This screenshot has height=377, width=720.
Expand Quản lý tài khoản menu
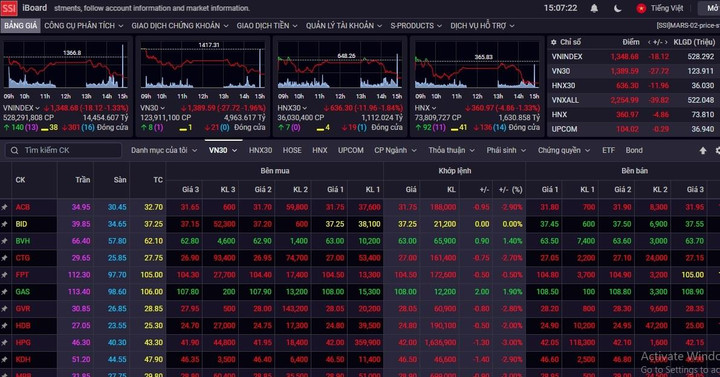(x=344, y=26)
